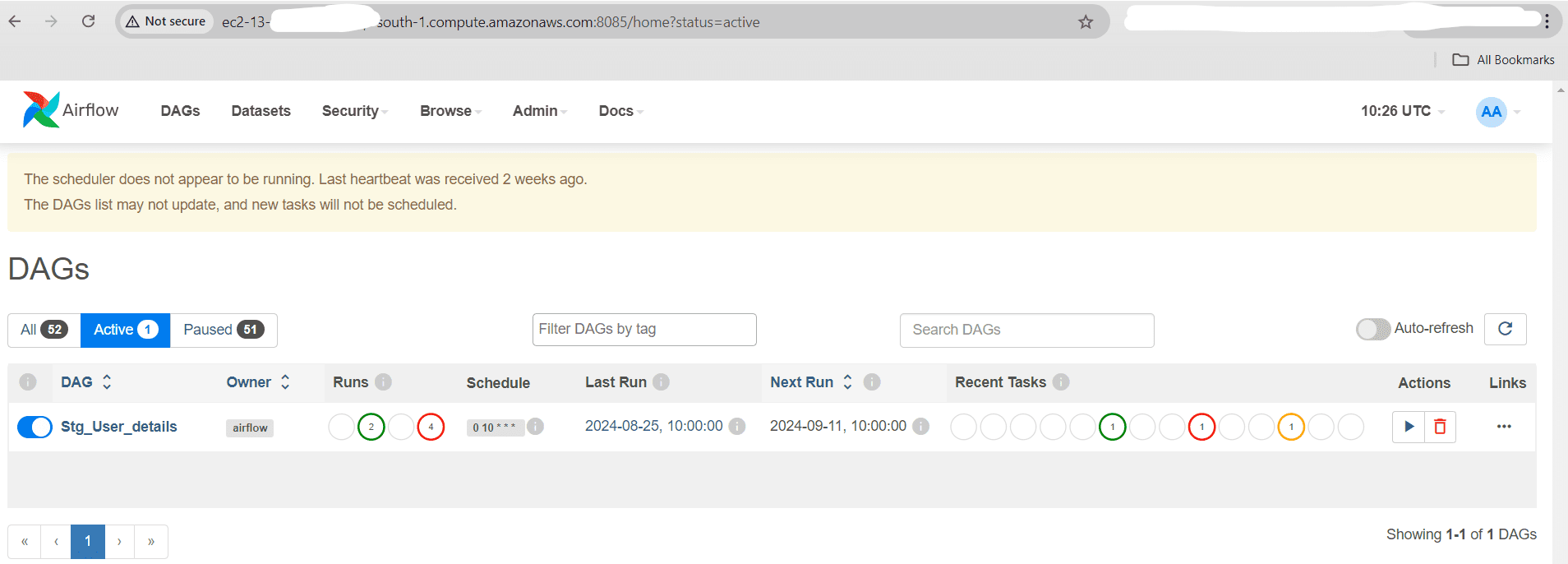Open the Stg_User_details DAG link

coord(119,427)
